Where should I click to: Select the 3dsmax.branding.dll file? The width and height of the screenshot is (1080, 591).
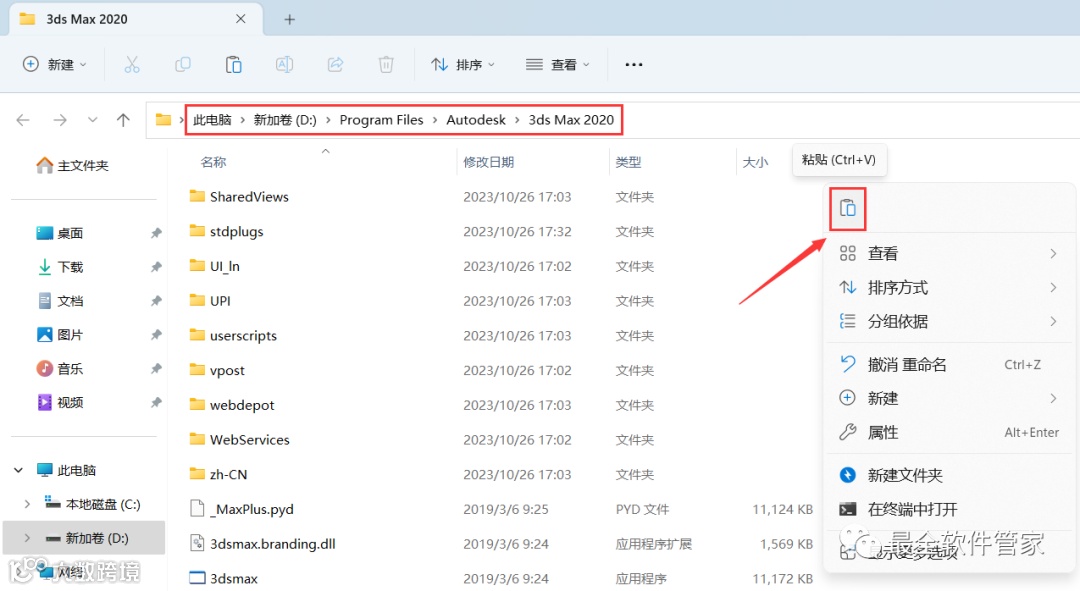click(262, 544)
